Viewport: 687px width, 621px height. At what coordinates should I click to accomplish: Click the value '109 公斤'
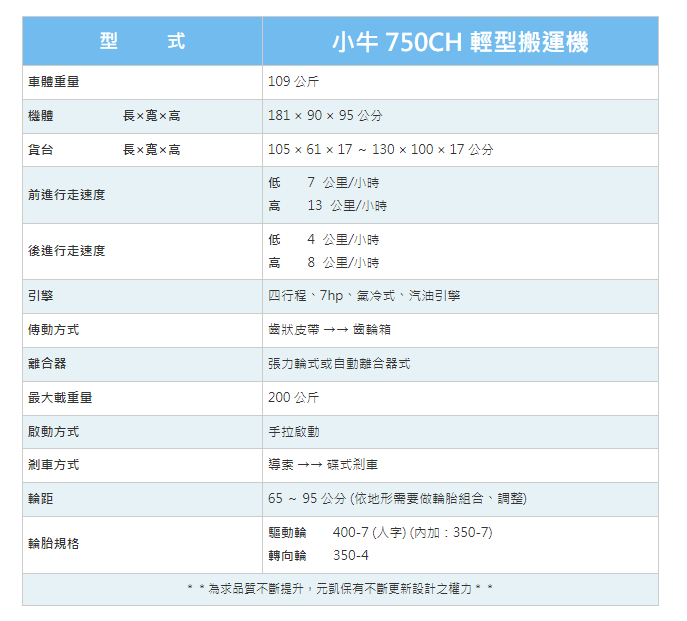pos(294,82)
